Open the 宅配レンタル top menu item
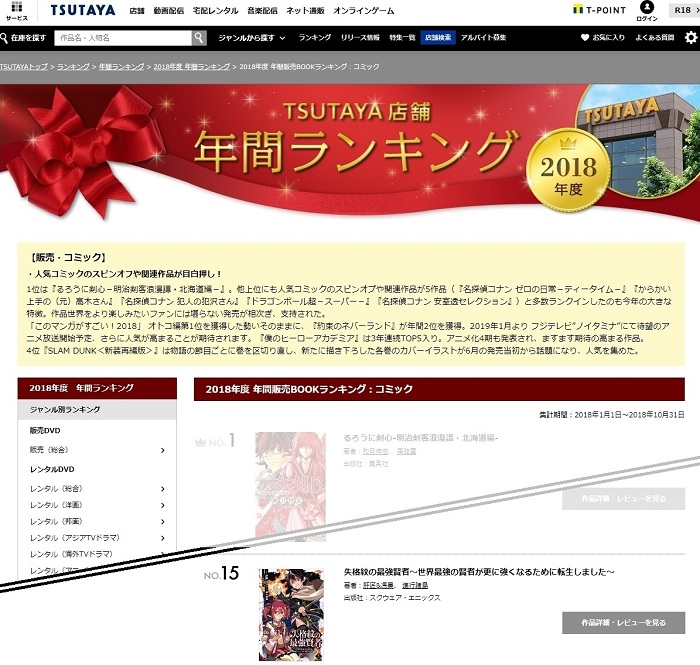700x665 pixels. click(x=216, y=11)
